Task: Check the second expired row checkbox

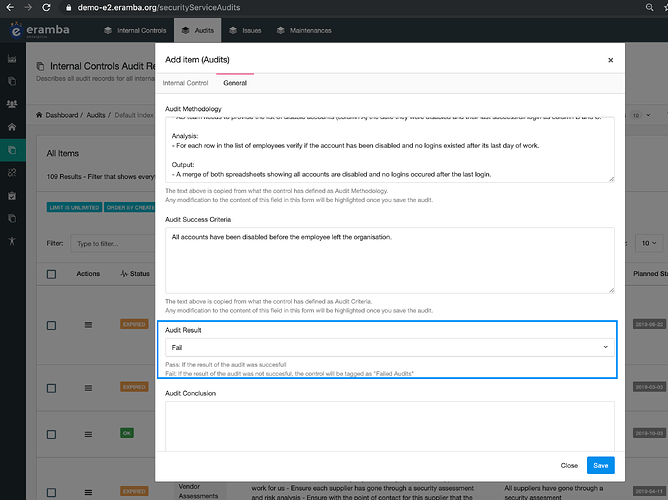Action: [x=52, y=388]
